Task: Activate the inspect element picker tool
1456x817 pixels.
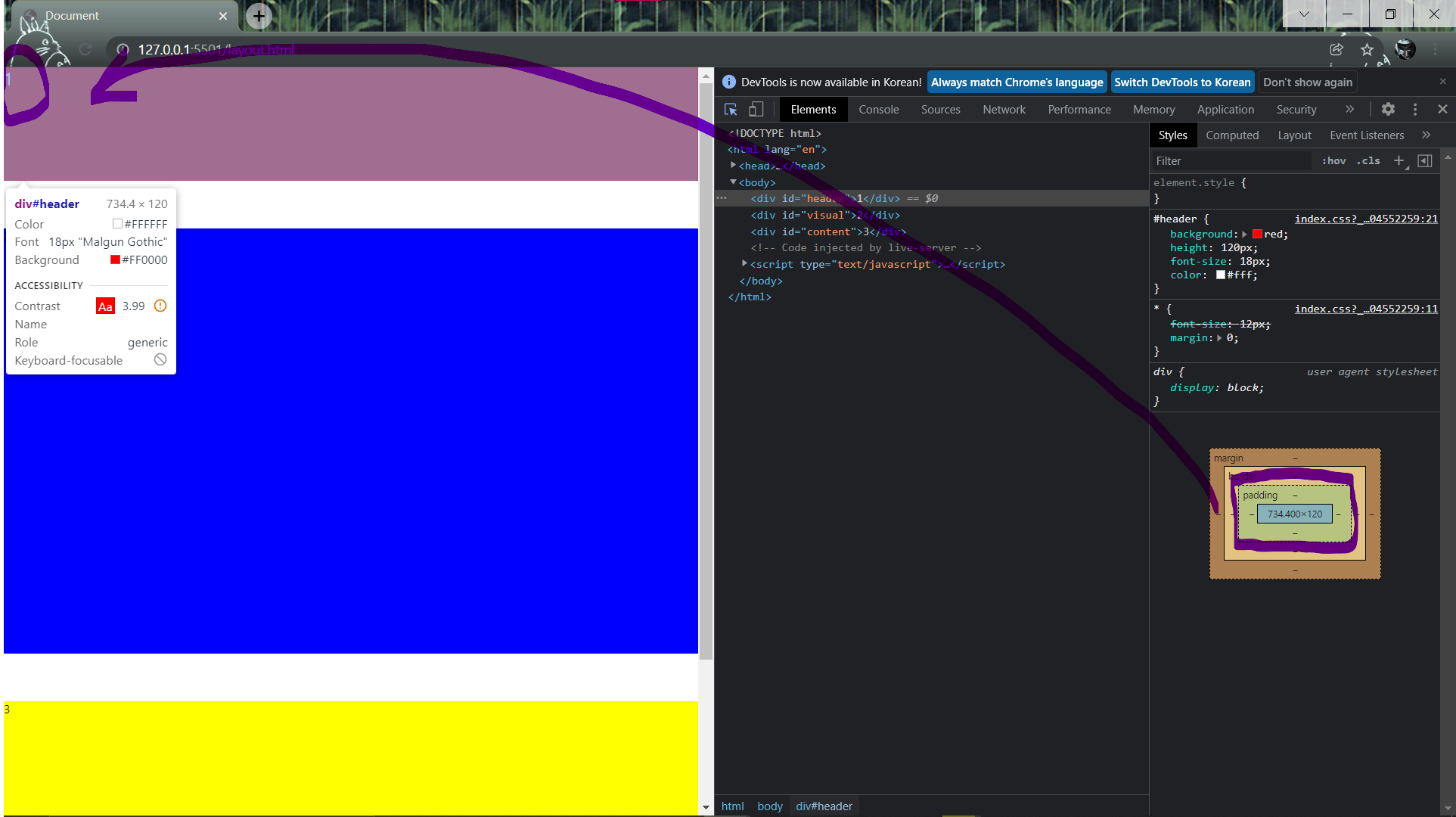Action: click(731, 110)
